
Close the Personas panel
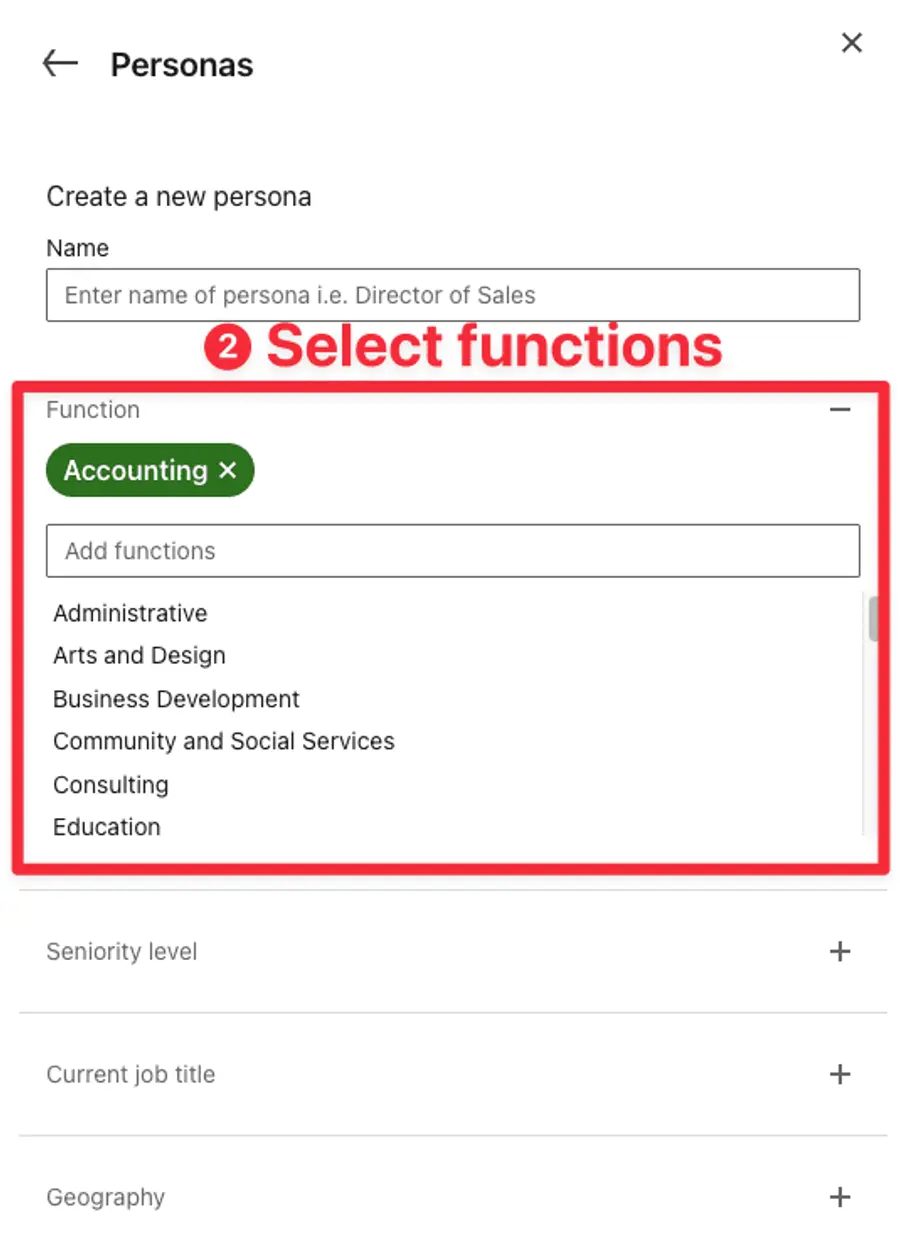[851, 43]
